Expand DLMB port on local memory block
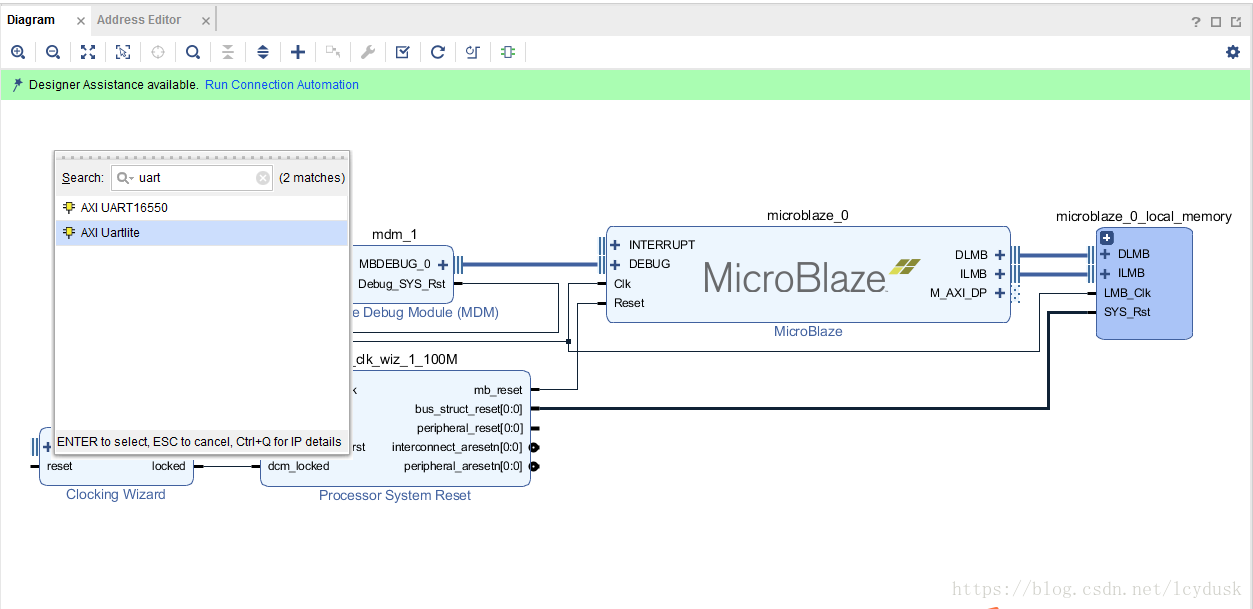 pos(1105,254)
